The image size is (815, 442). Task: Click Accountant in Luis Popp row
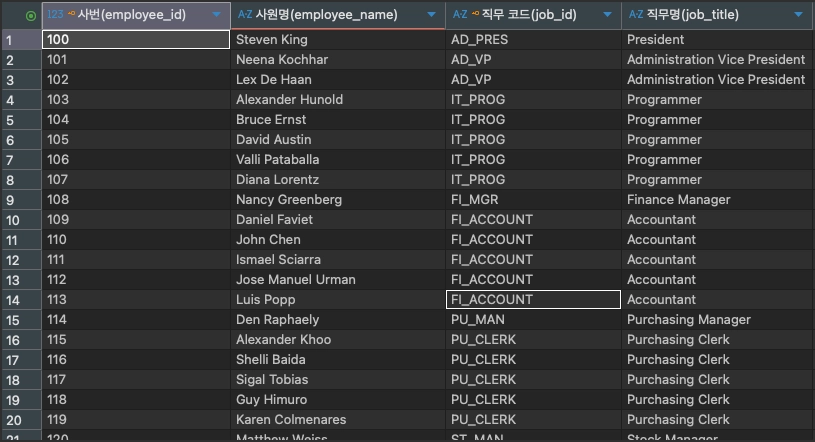pyautogui.click(x=717, y=300)
